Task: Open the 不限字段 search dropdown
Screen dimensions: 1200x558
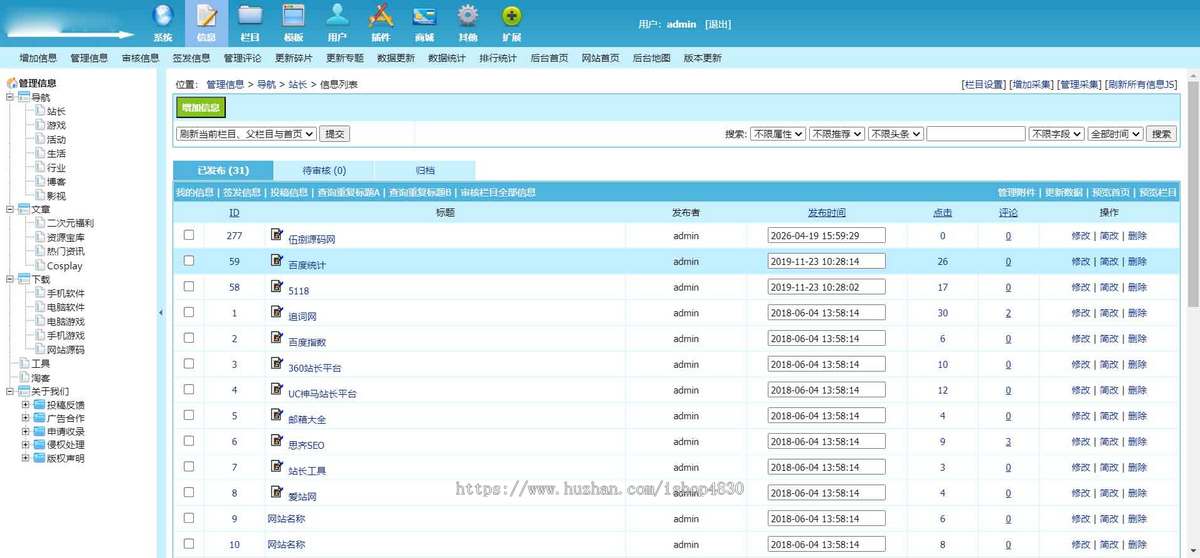Action: (1057, 133)
